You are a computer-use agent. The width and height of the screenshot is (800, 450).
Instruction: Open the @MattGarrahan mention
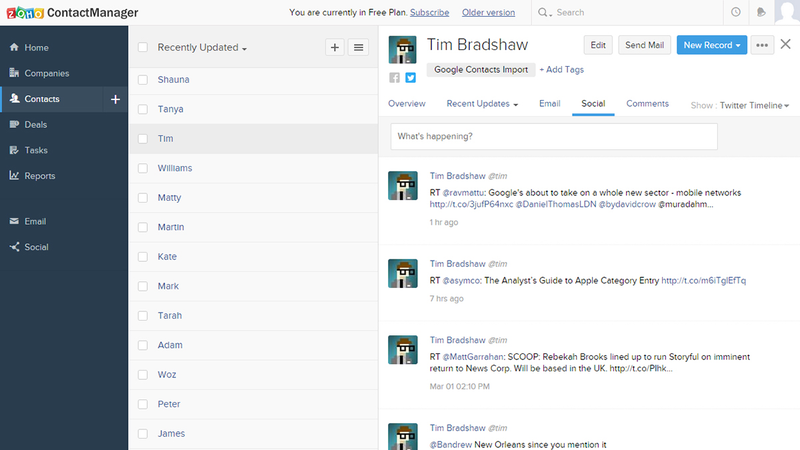[x=473, y=357]
